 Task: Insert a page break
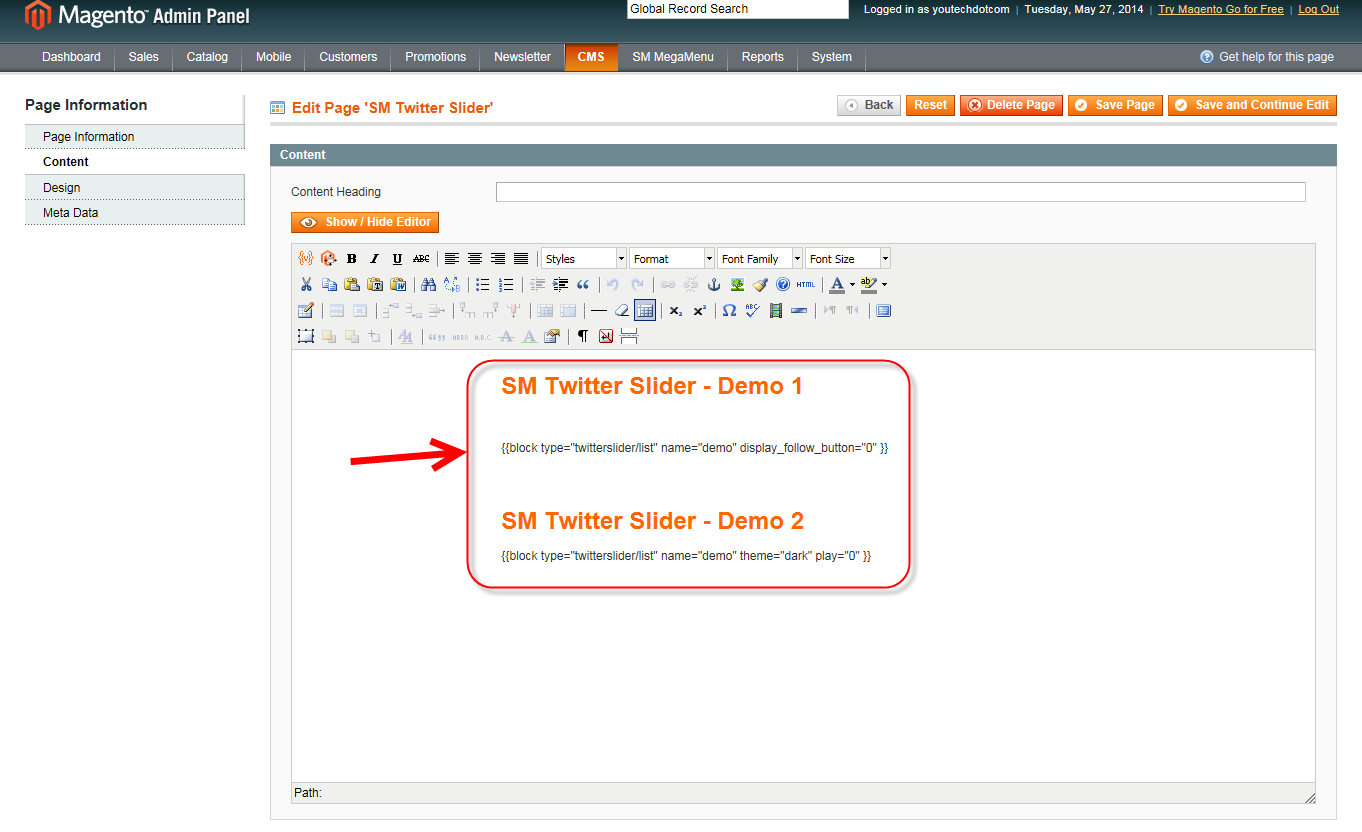pos(629,336)
